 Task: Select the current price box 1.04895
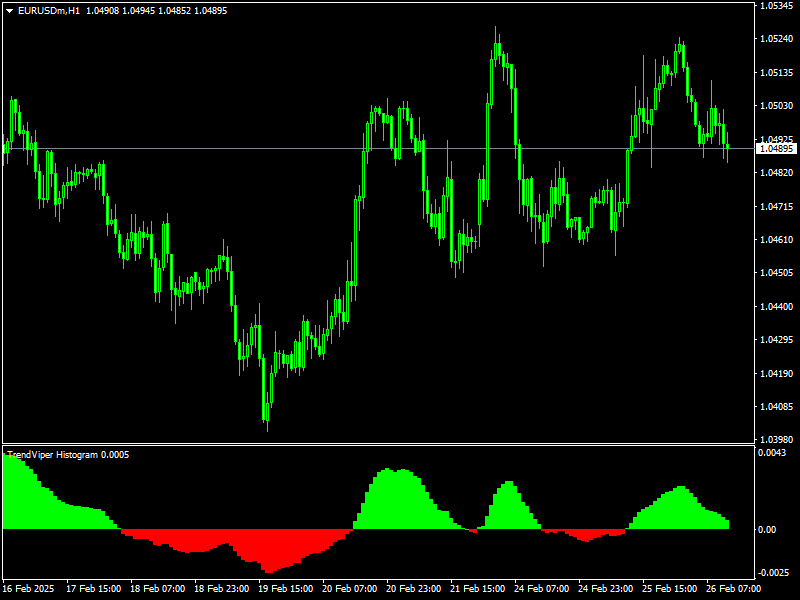point(775,147)
